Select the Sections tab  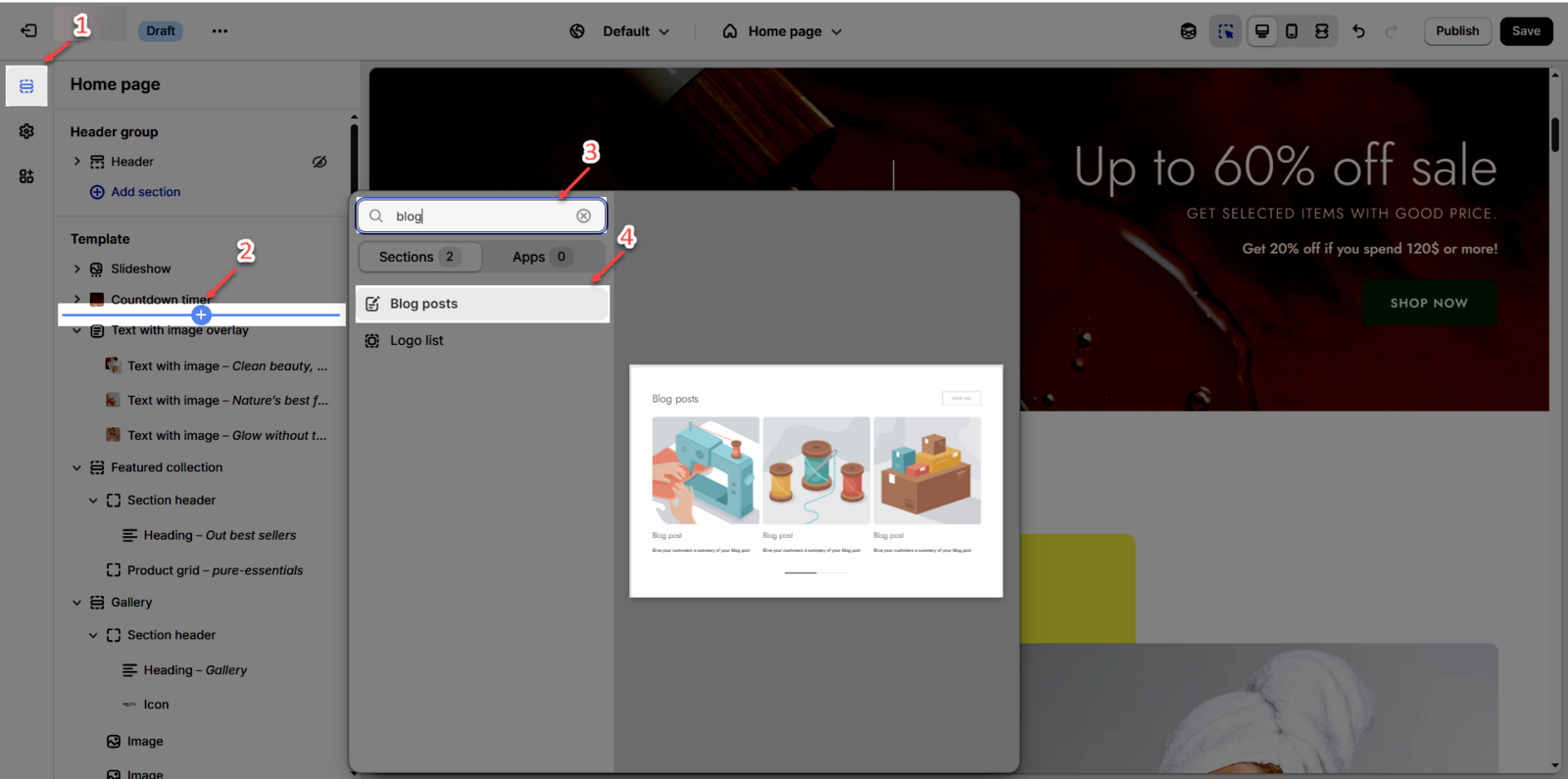[x=418, y=257]
